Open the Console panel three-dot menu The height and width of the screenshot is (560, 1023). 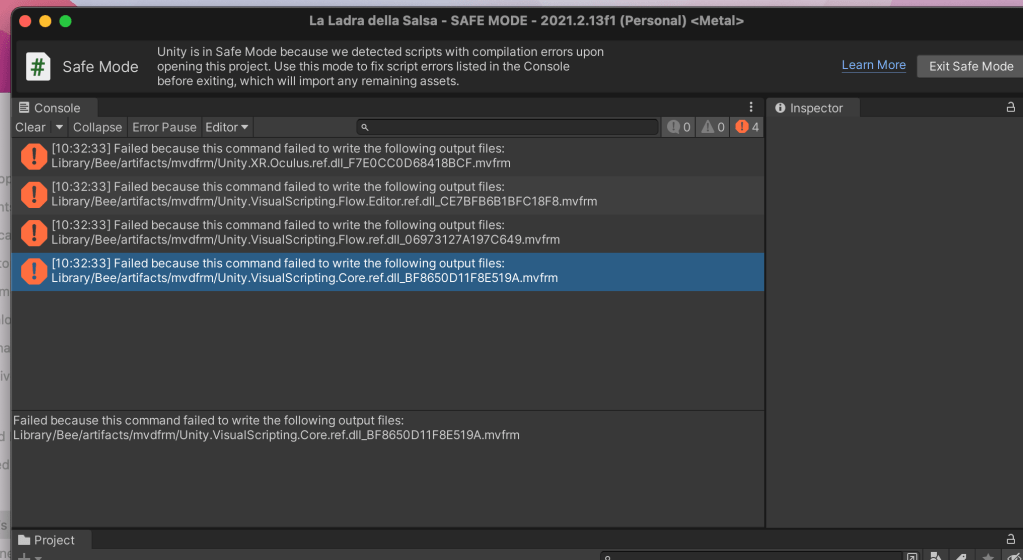click(x=751, y=107)
